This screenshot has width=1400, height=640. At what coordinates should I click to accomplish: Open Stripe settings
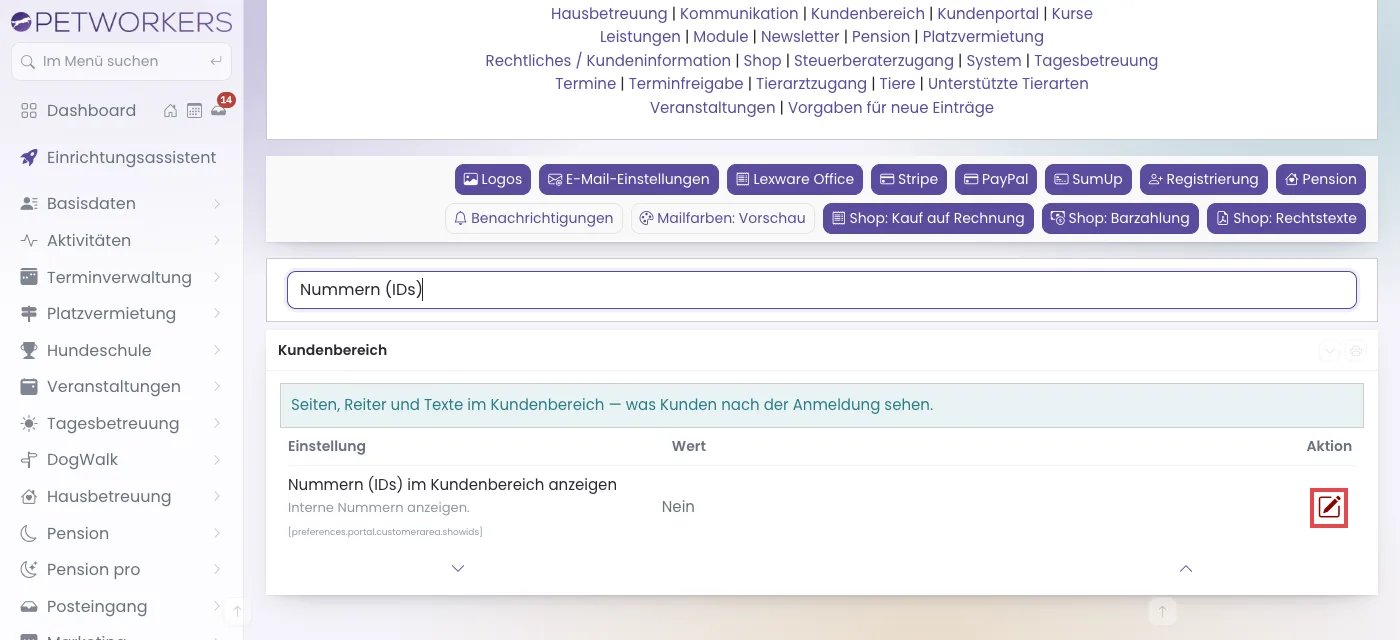coord(909,179)
